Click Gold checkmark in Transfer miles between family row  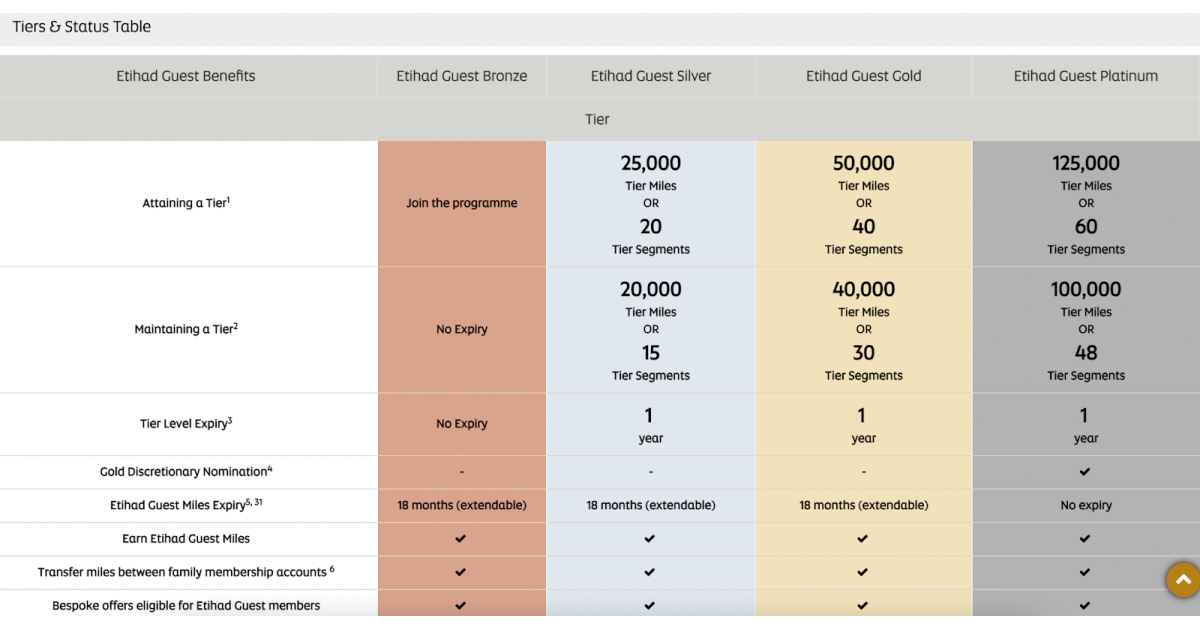pos(863,572)
